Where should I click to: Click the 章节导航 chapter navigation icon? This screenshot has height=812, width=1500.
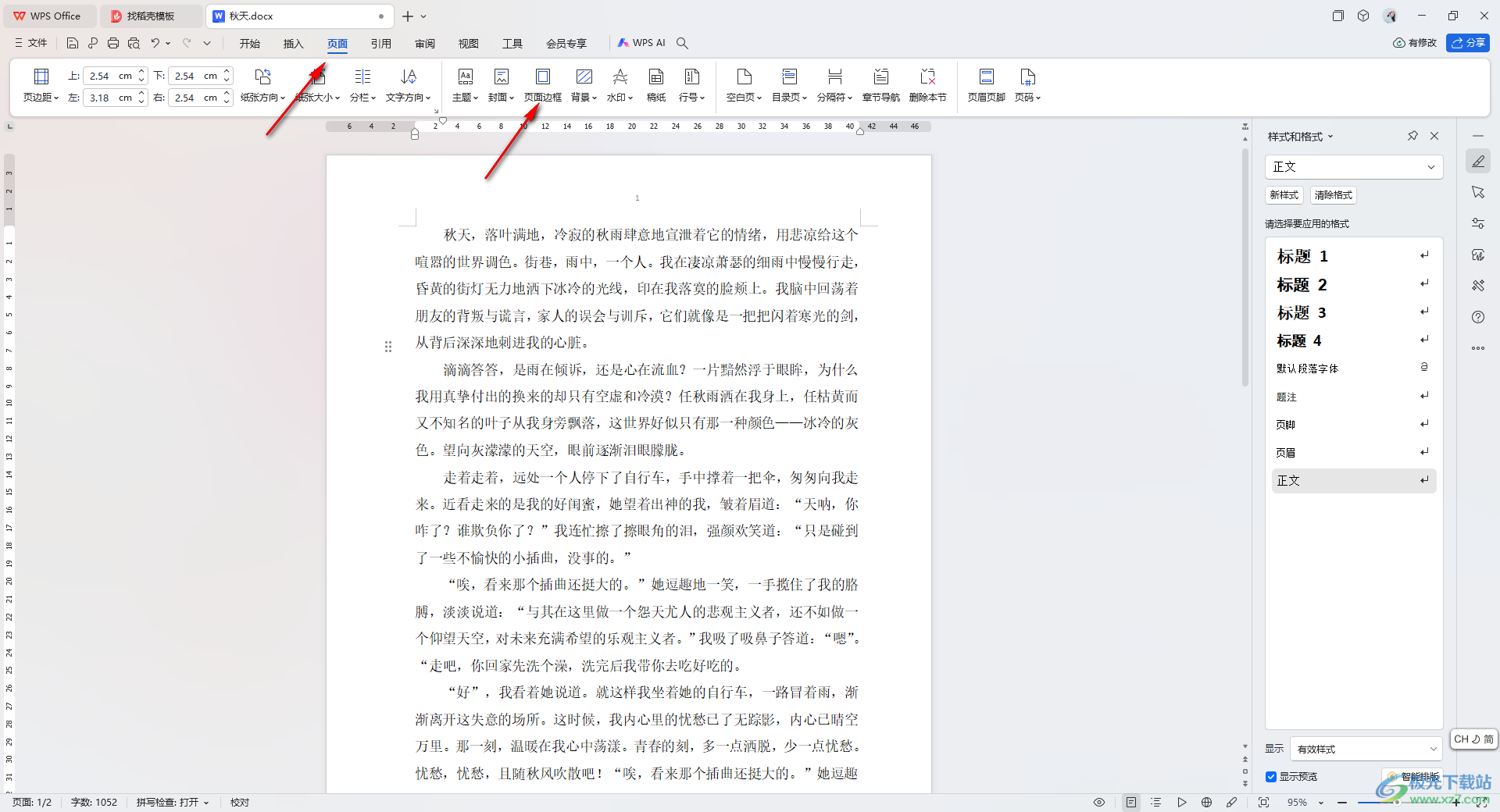(x=881, y=77)
